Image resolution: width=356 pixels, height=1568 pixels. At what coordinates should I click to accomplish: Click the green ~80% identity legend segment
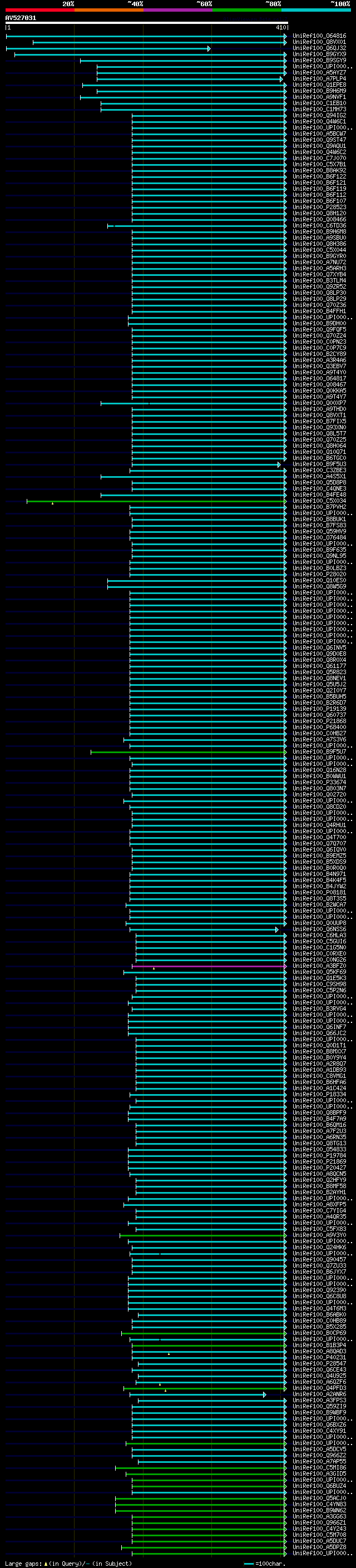[x=247, y=10]
